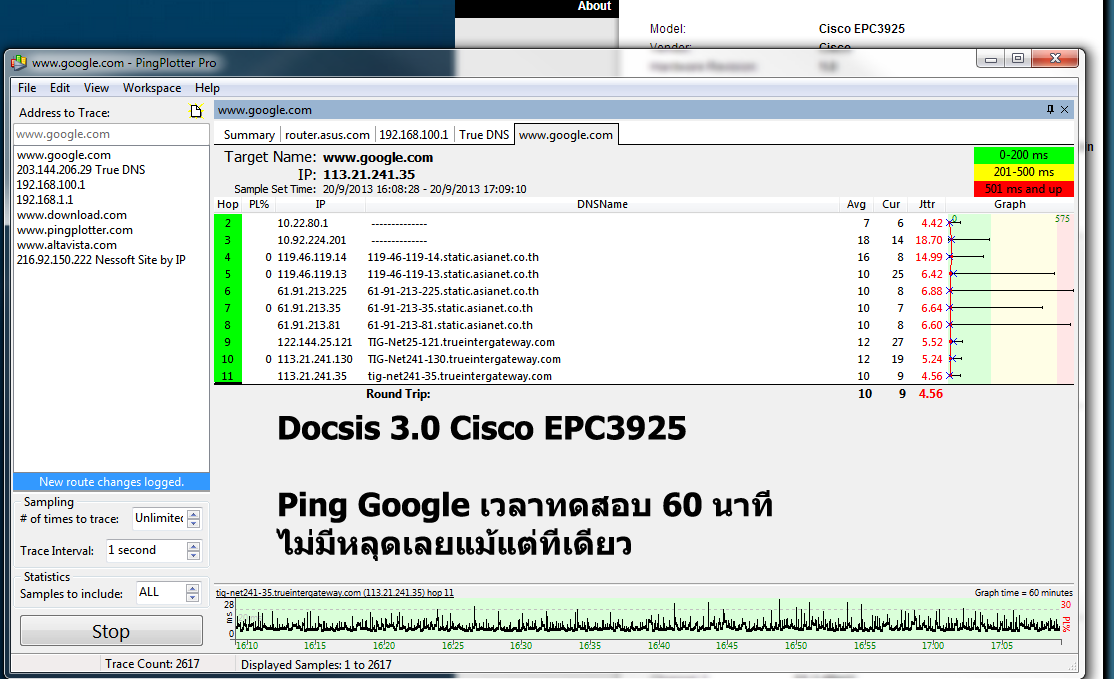Click the yellow 201-500 ms legend swatch
The width and height of the screenshot is (1114, 679).
click(x=1023, y=172)
